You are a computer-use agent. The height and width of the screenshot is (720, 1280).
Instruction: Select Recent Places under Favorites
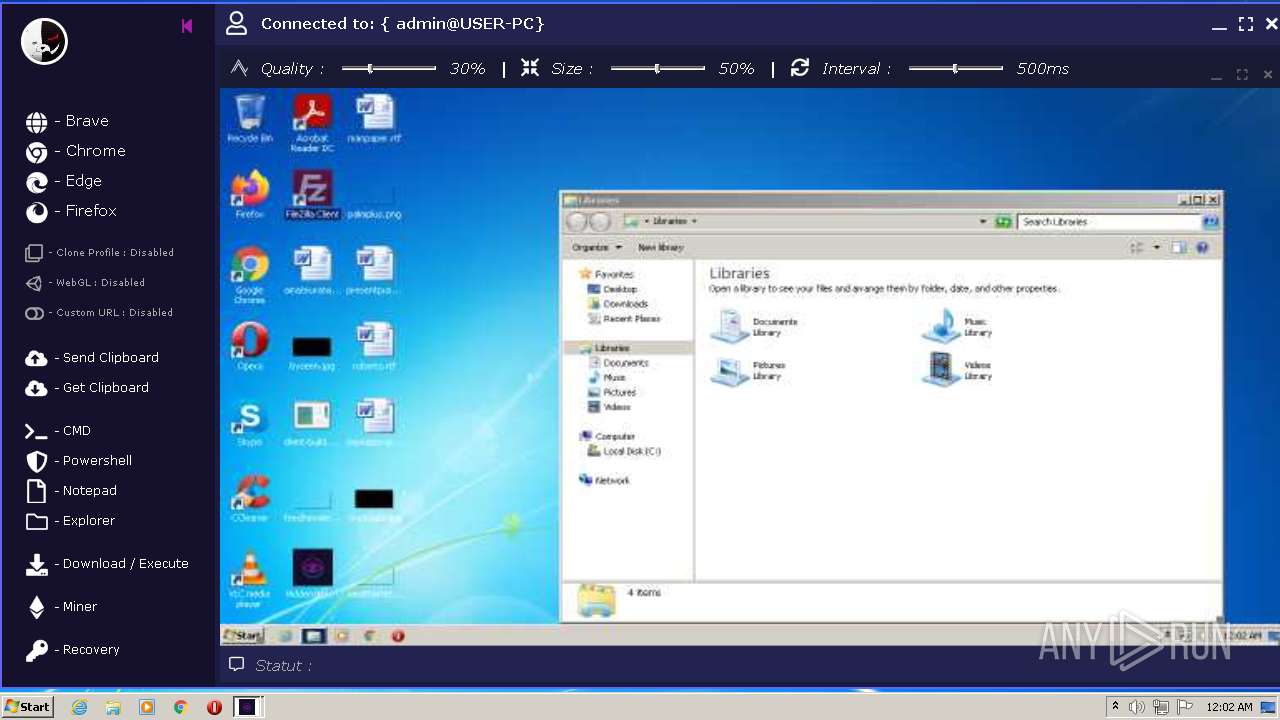pos(625,319)
